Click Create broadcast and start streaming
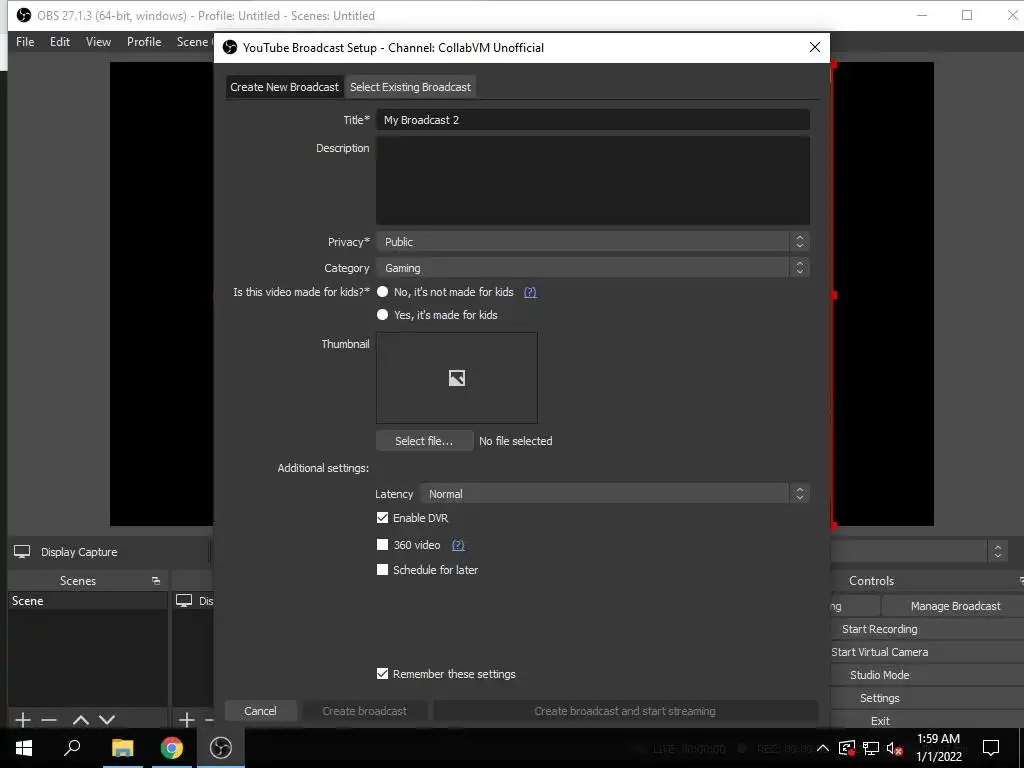The width and height of the screenshot is (1024, 768). [x=624, y=711]
